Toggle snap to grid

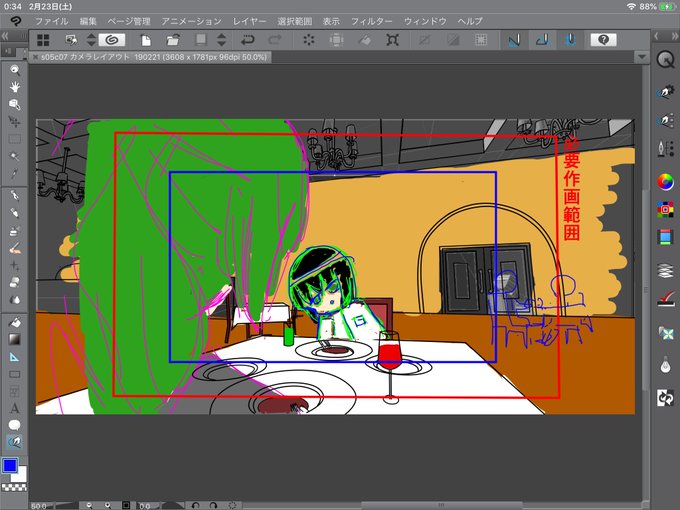click(x=571, y=40)
